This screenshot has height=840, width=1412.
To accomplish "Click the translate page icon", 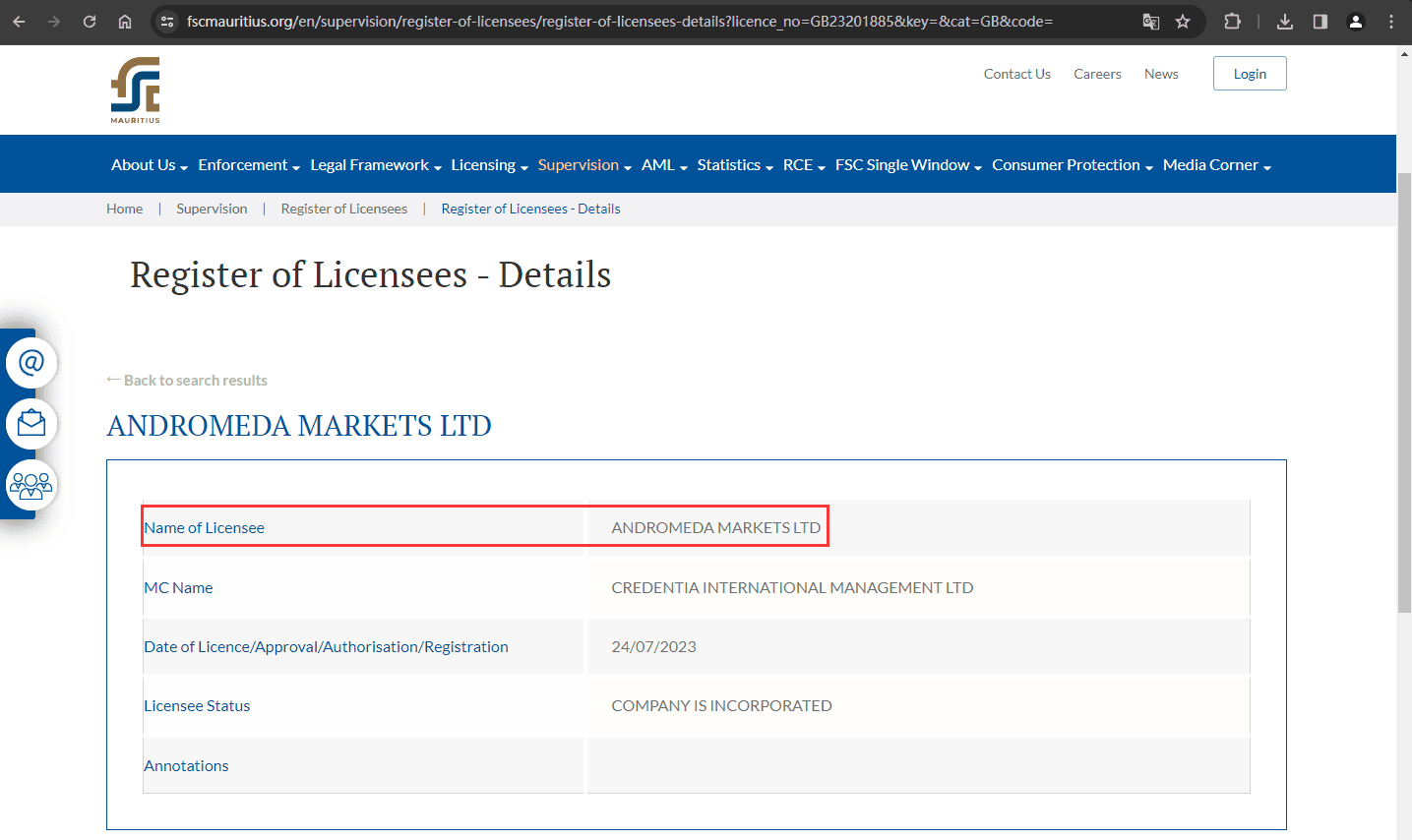I will pyautogui.click(x=1150, y=21).
